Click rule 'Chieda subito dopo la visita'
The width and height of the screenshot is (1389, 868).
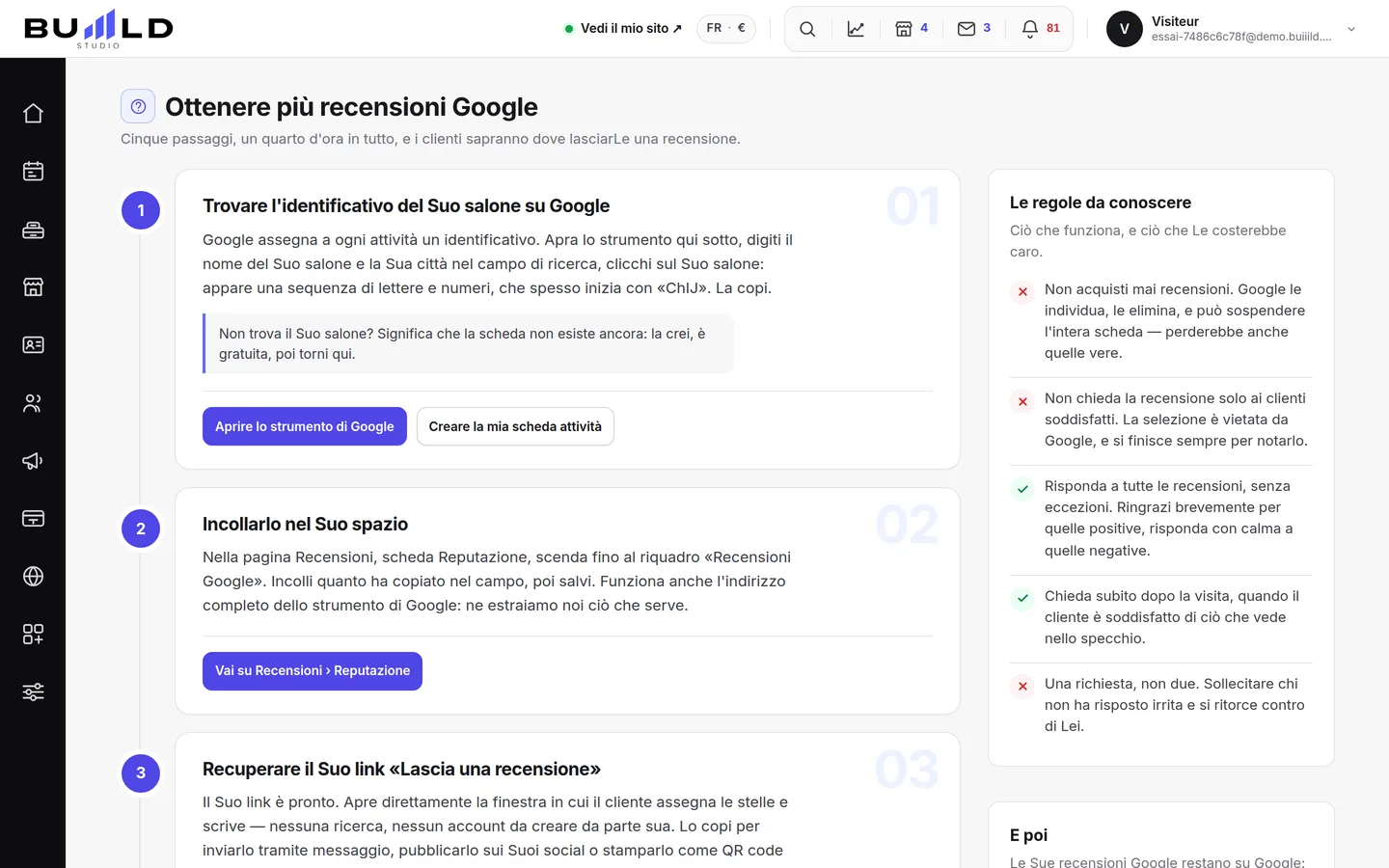[x=1161, y=617]
